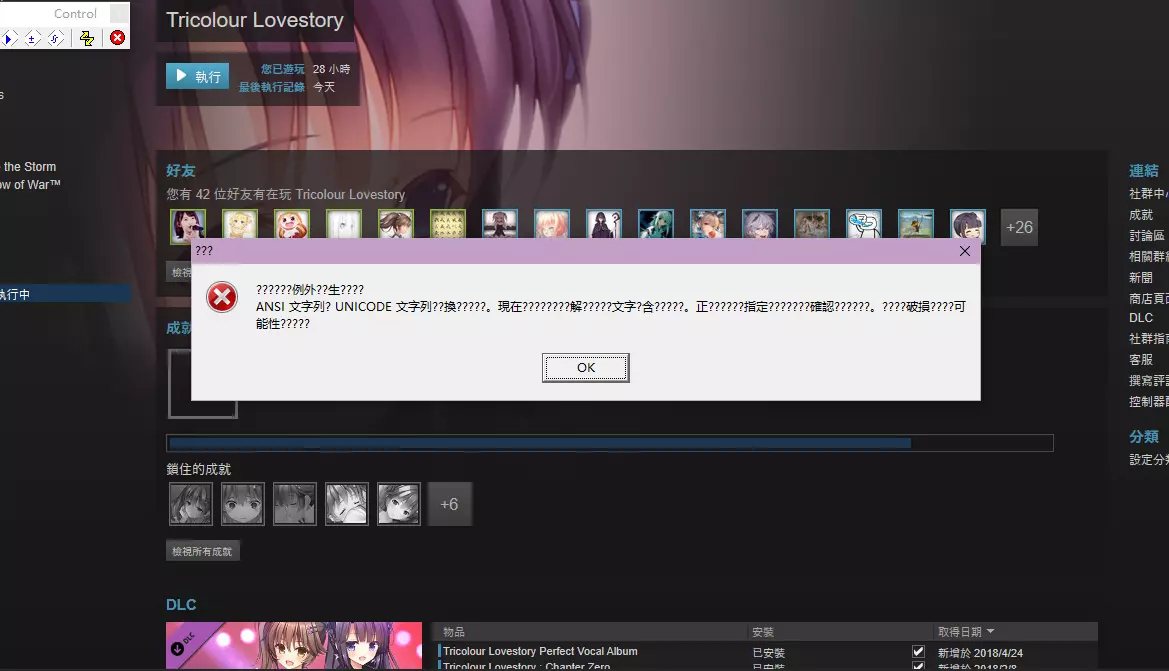This screenshot has height=671, width=1169.
Task: Launch the game with the 執行 button
Action: click(x=198, y=76)
